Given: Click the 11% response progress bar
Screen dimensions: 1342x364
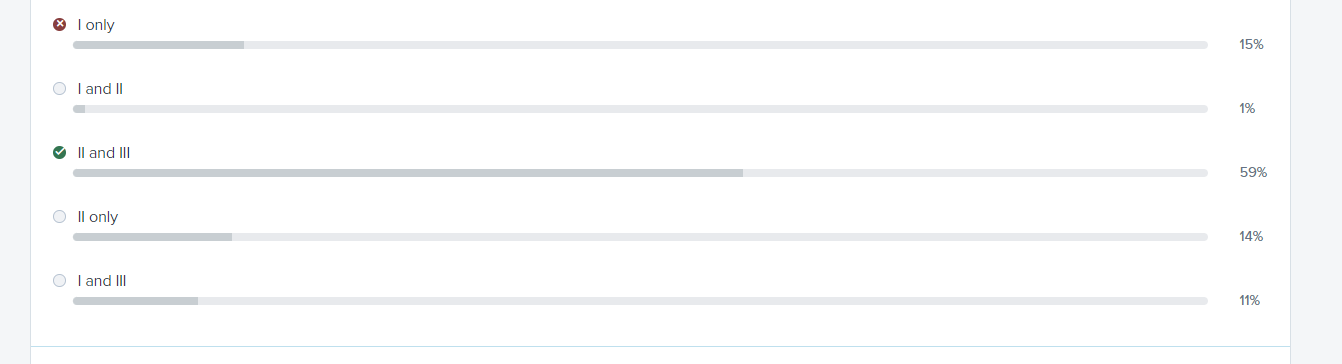Looking at the screenshot, I should (x=640, y=301).
